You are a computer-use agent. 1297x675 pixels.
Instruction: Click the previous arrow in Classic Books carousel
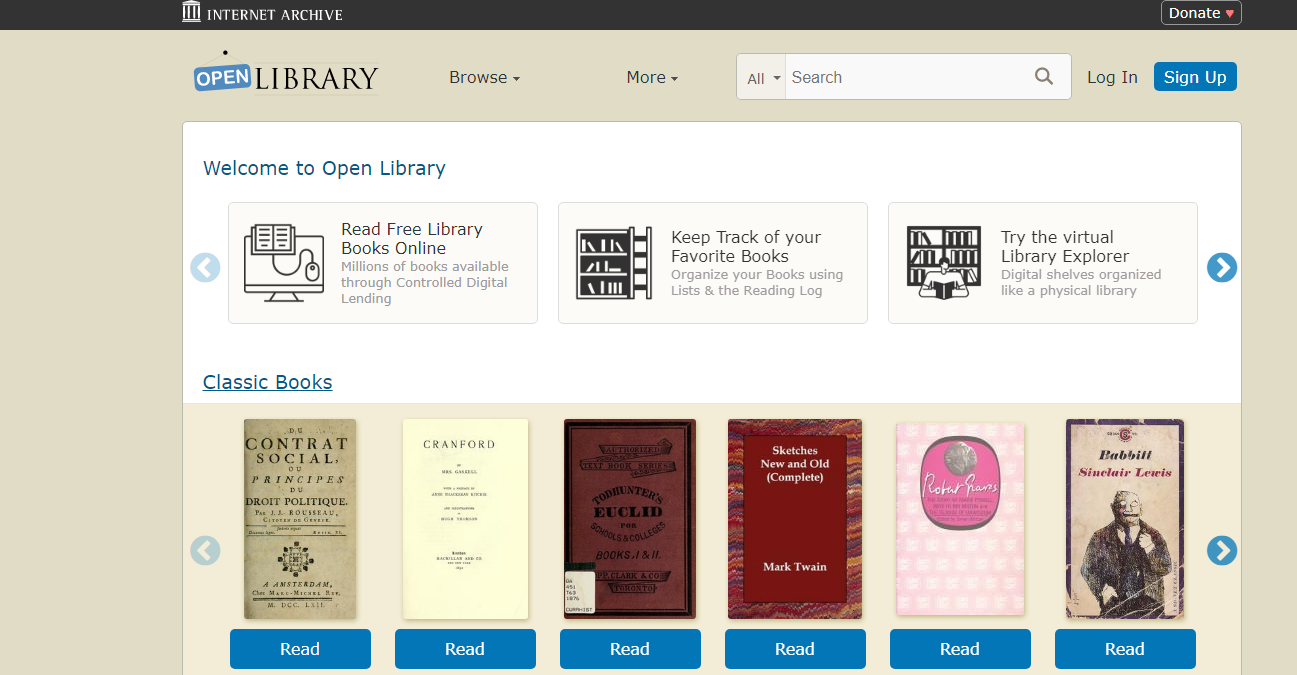(205, 550)
